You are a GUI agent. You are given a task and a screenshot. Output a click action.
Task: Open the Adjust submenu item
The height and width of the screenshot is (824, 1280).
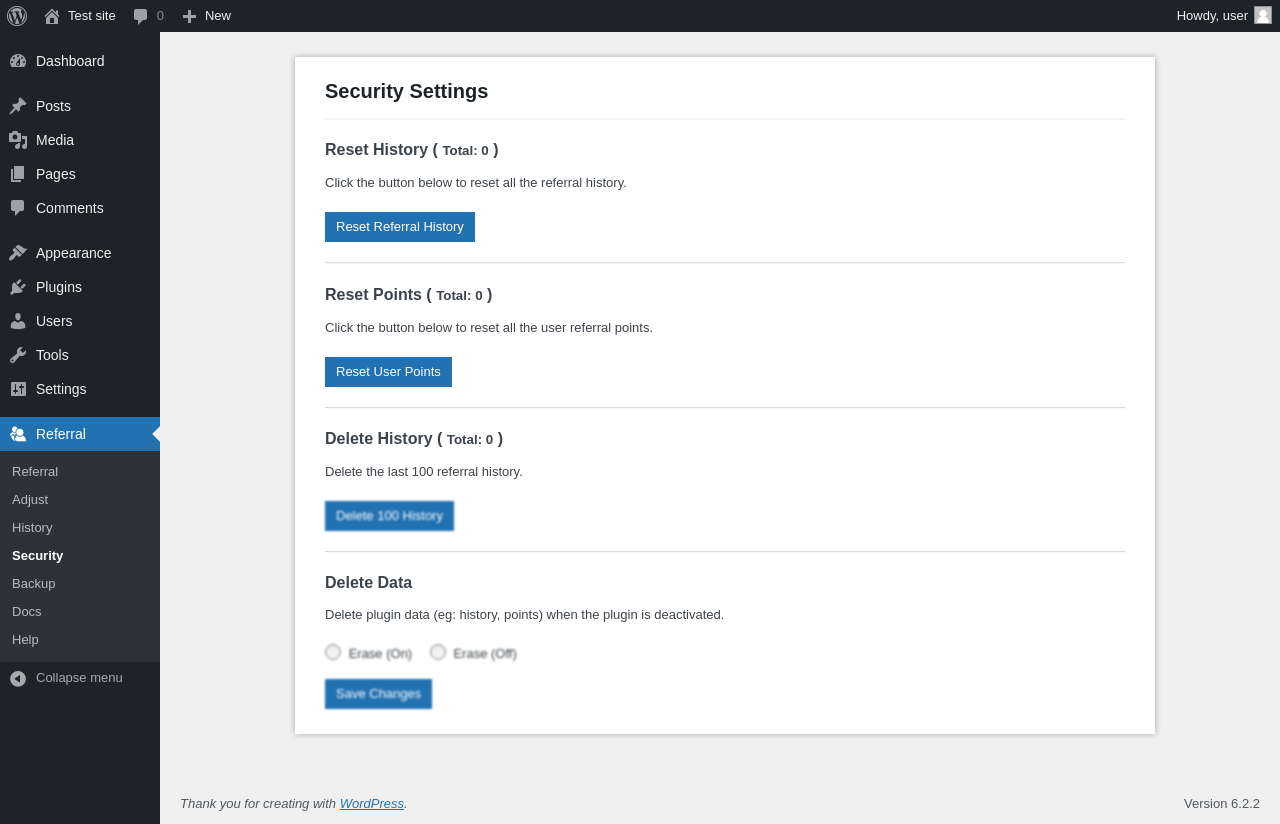[80, 499]
